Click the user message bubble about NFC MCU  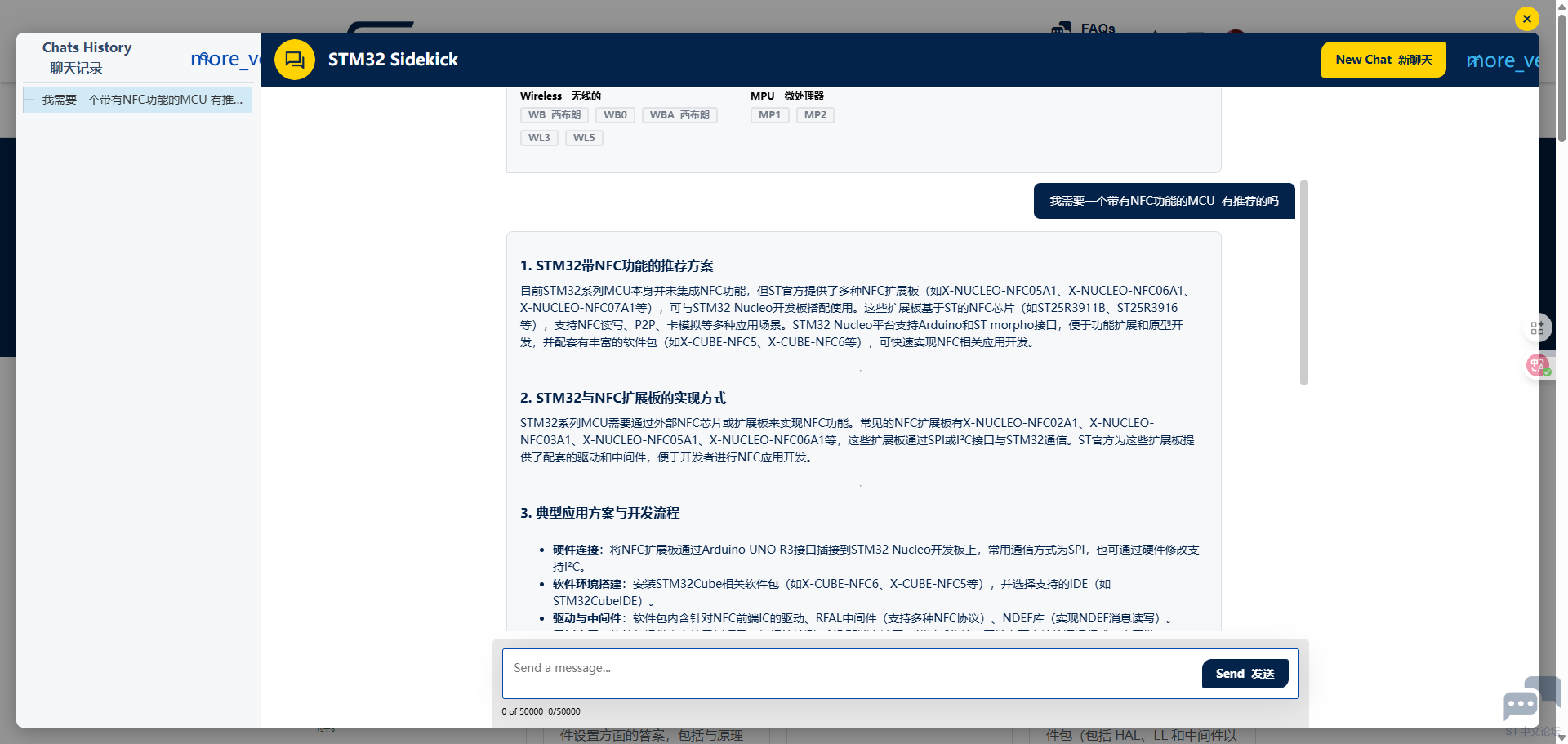click(1164, 201)
